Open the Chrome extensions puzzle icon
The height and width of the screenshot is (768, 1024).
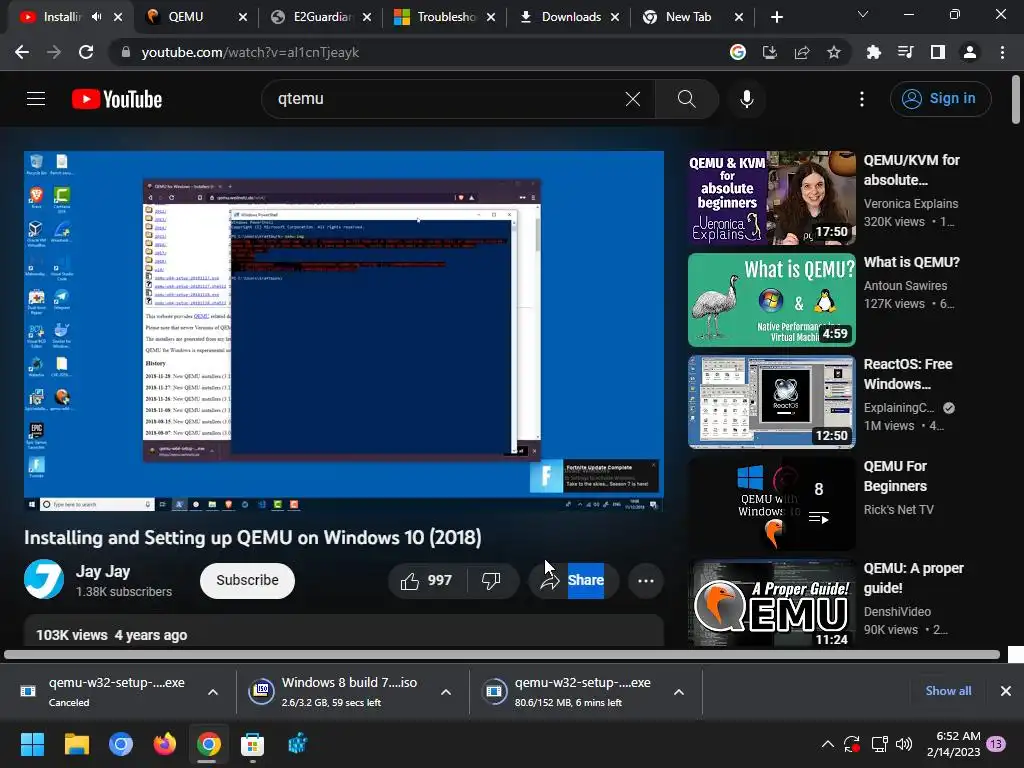click(x=873, y=52)
